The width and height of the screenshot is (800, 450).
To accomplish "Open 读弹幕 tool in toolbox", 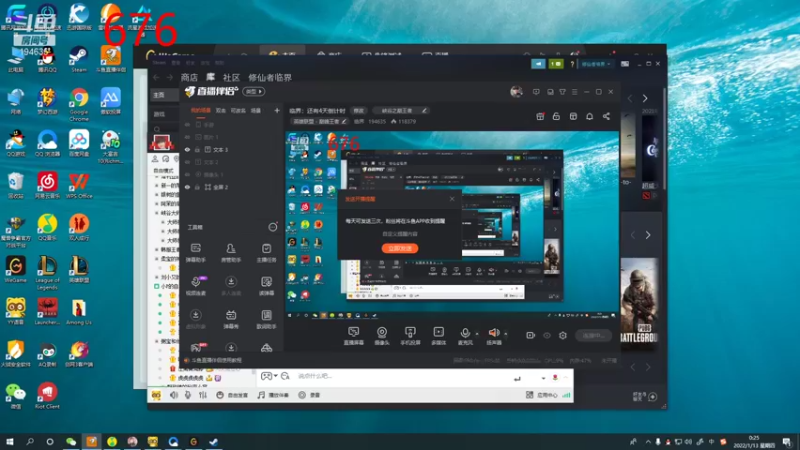I will [x=266, y=286].
